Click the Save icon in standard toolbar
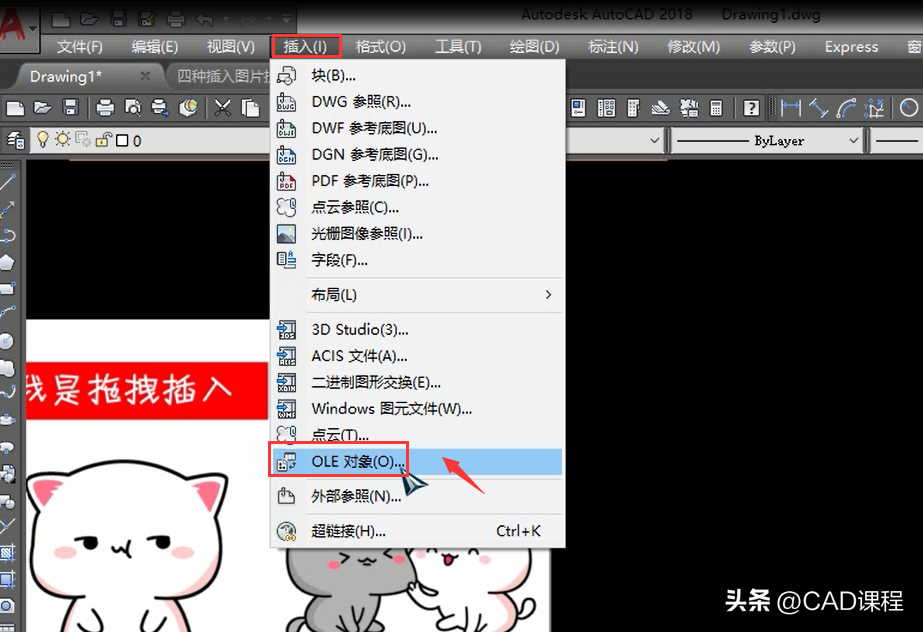923x632 pixels. 71,108
